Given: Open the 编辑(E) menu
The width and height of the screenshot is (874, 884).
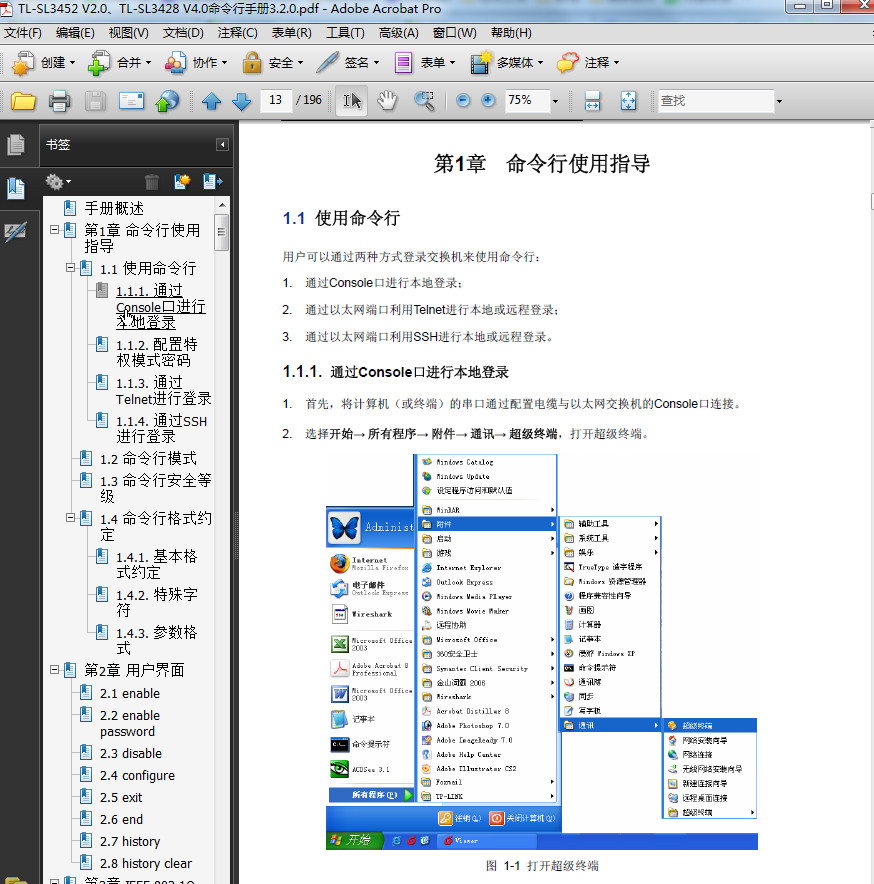Looking at the screenshot, I should click(x=75, y=33).
